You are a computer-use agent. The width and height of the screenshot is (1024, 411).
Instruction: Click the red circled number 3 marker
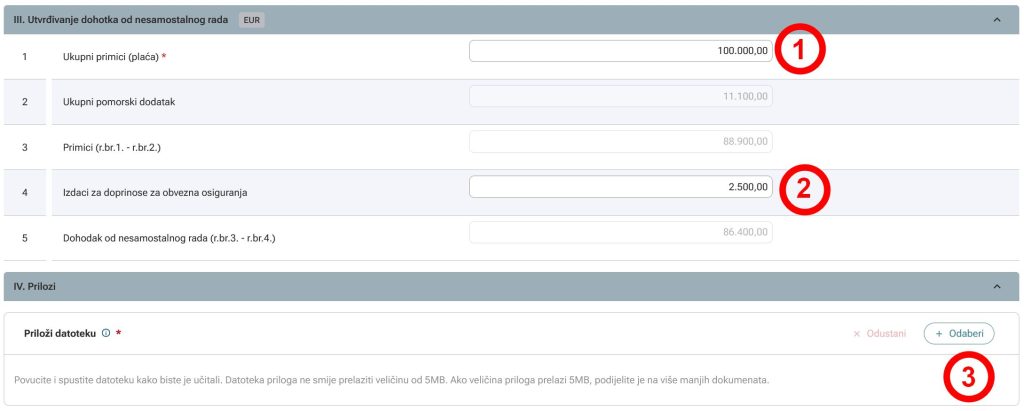coord(967,378)
